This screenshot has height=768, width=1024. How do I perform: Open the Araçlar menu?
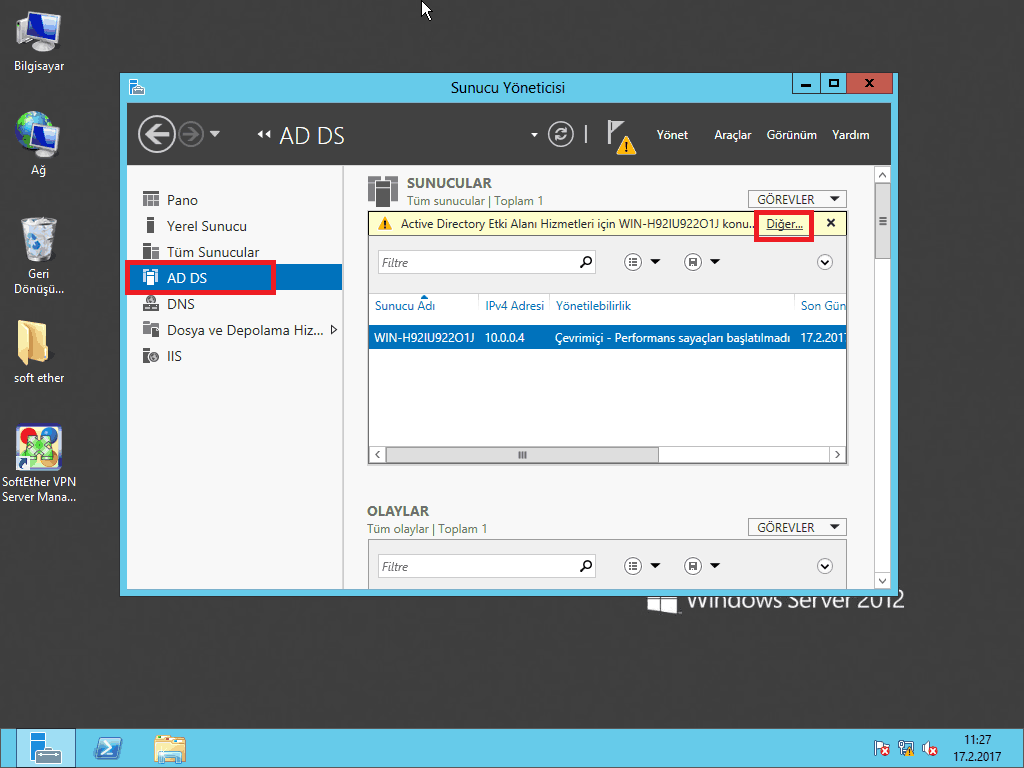pyautogui.click(x=732, y=135)
